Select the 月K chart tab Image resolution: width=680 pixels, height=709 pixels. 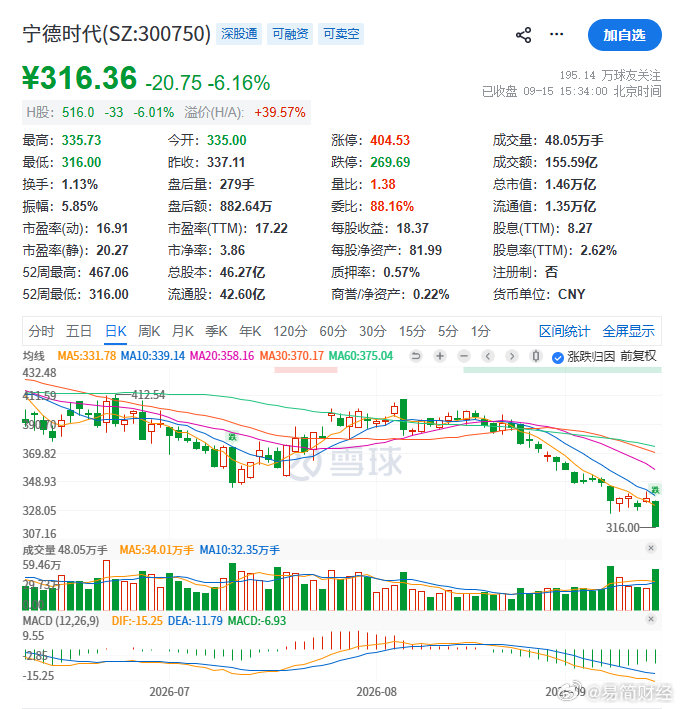tap(183, 331)
